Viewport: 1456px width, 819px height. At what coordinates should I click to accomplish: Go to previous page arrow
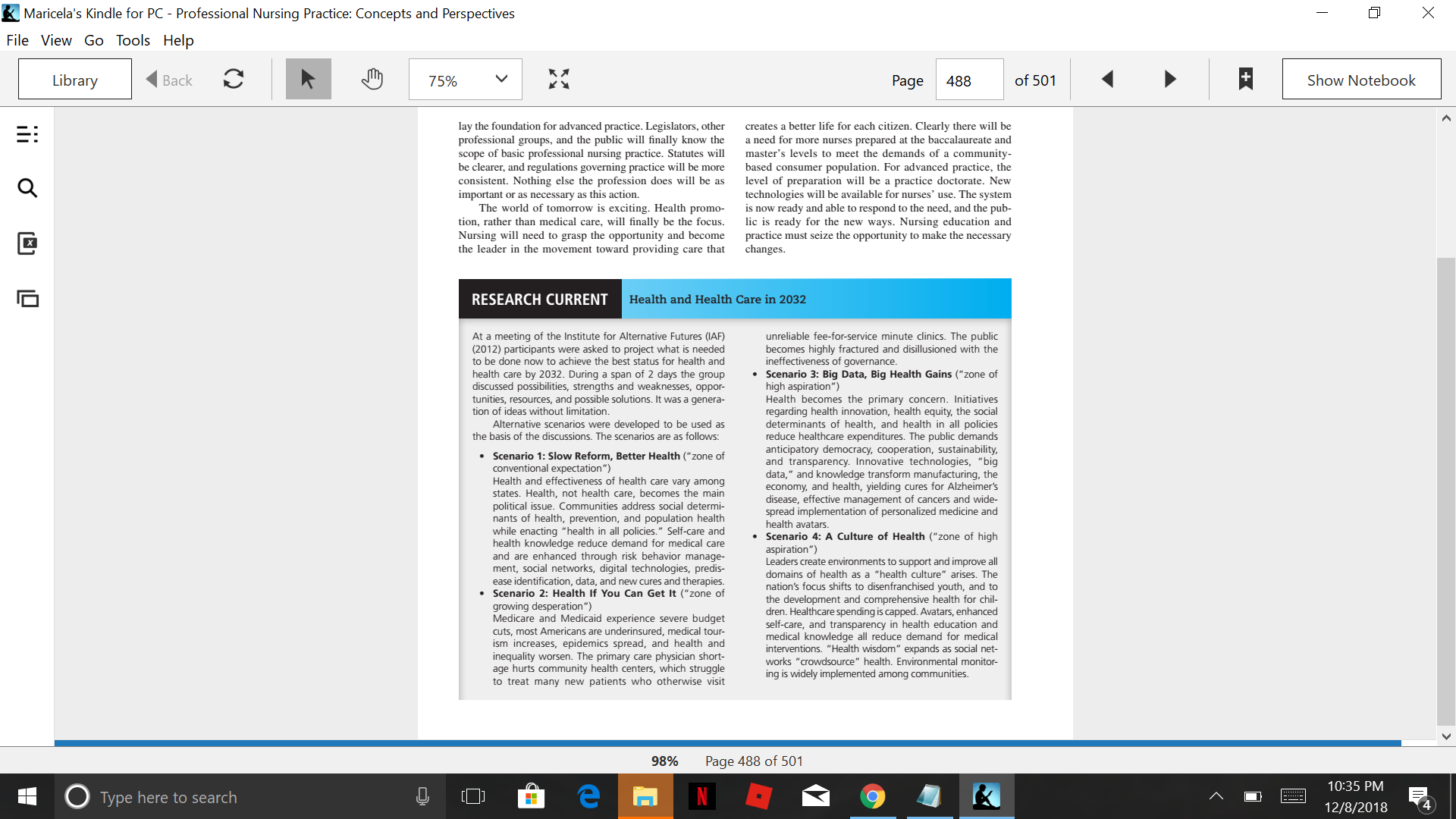(1107, 79)
